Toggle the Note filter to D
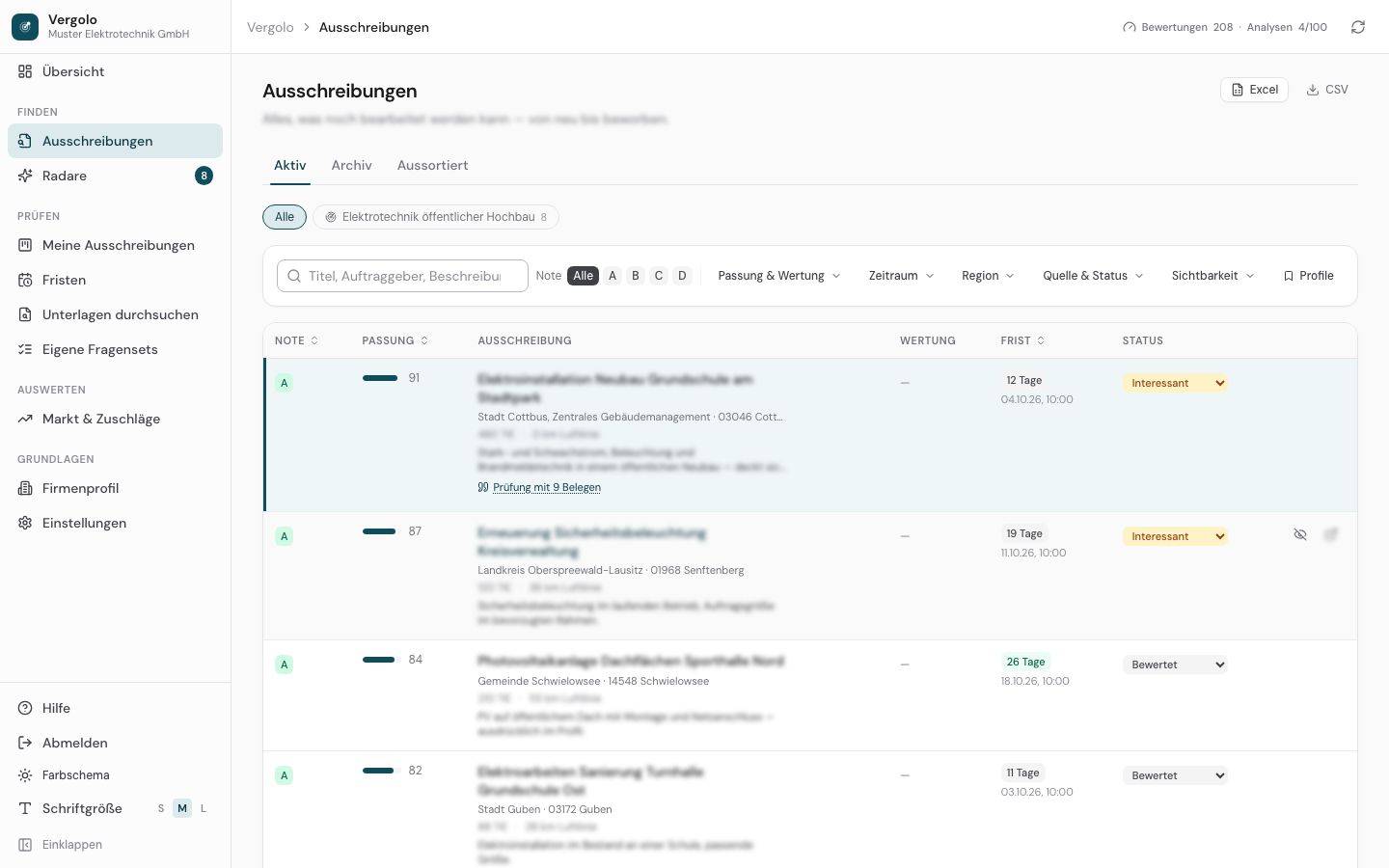Screen dimensions: 1389x868 coord(682,276)
